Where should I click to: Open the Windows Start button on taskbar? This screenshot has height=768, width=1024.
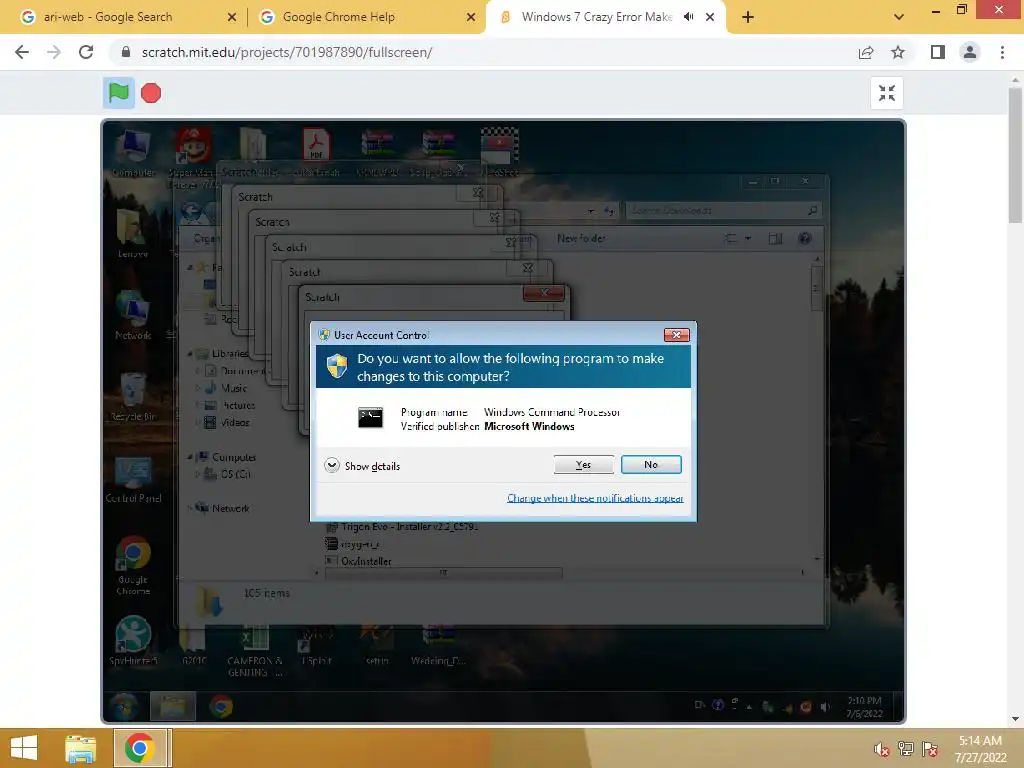point(24,748)
